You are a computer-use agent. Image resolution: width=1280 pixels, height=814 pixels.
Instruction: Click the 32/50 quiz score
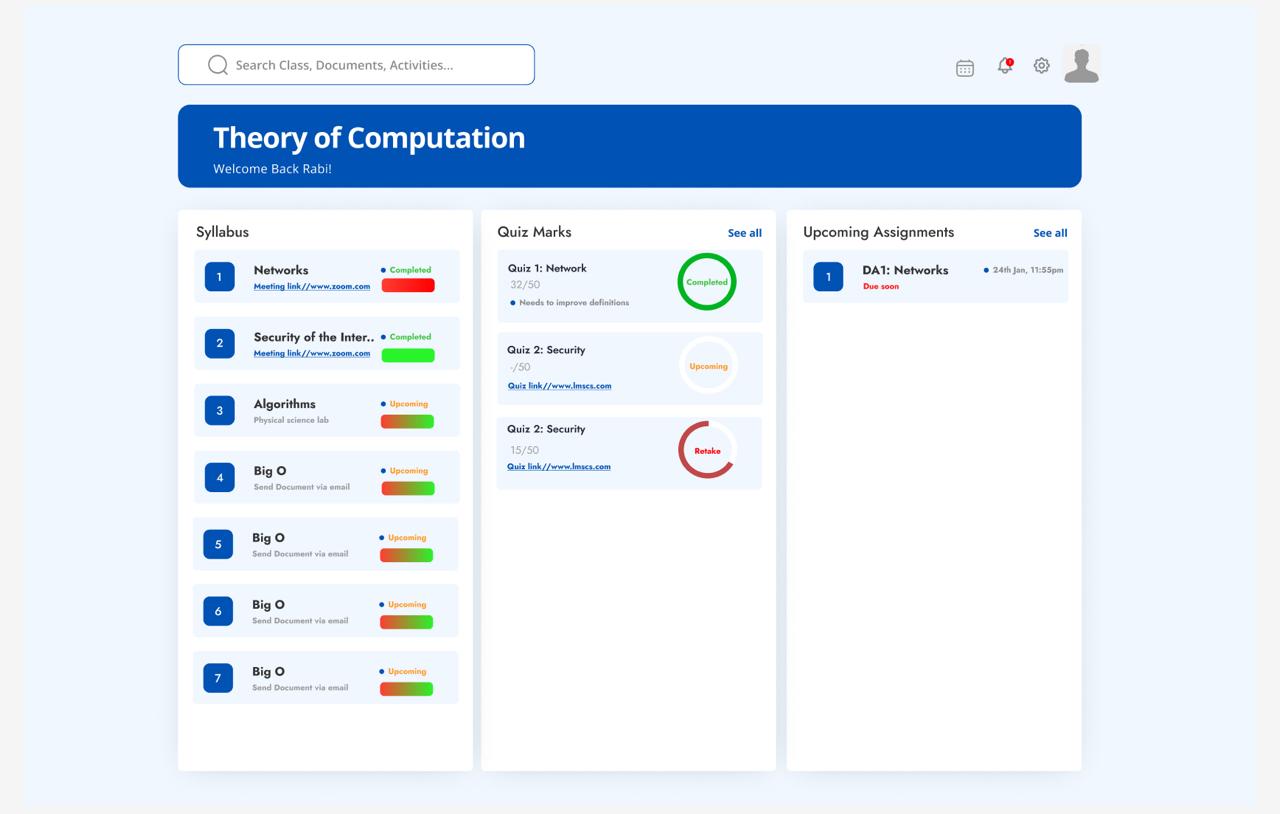coord(525,285)
